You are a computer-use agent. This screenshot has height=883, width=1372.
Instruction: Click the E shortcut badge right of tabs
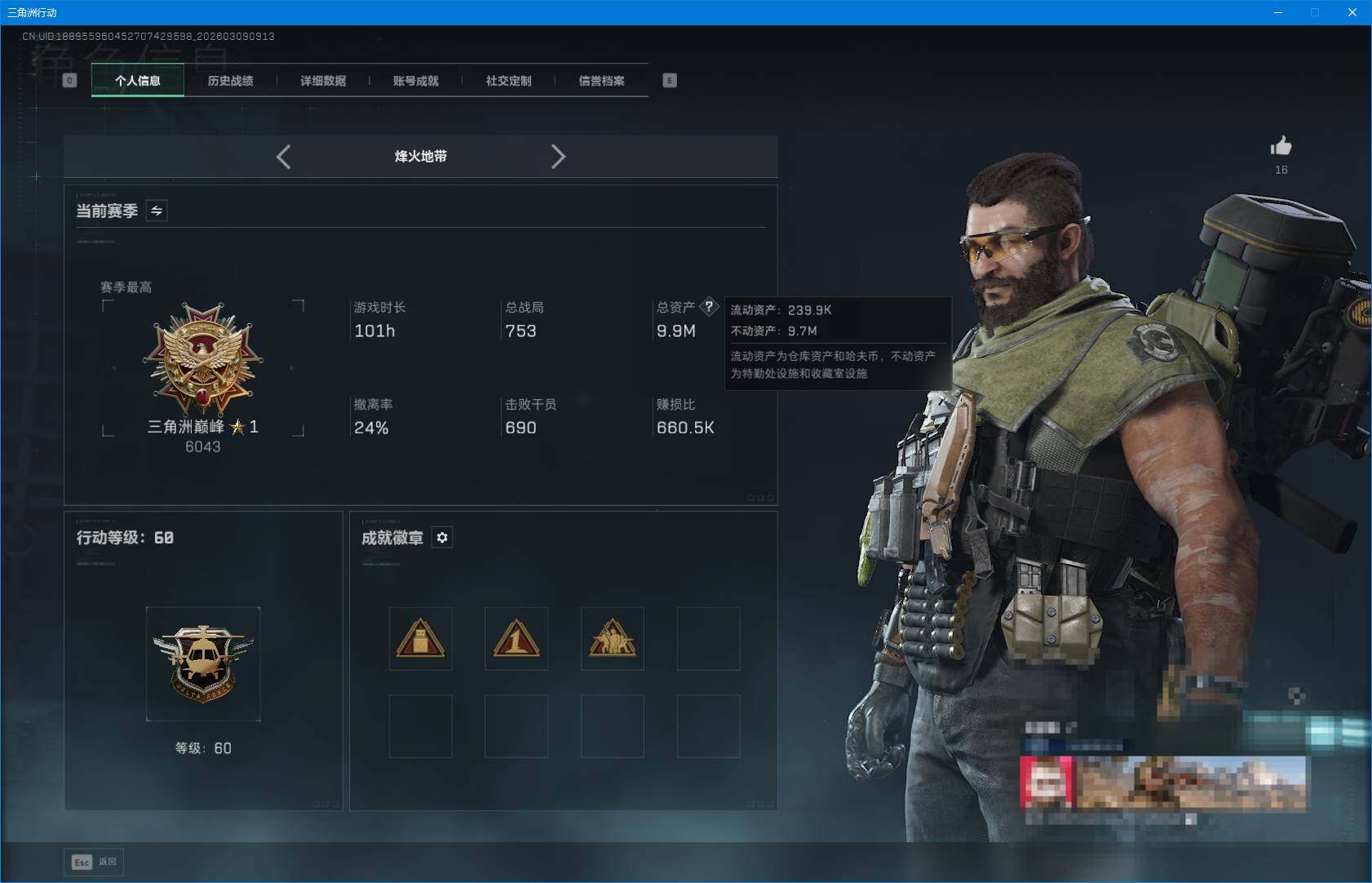tap(669, 80)
